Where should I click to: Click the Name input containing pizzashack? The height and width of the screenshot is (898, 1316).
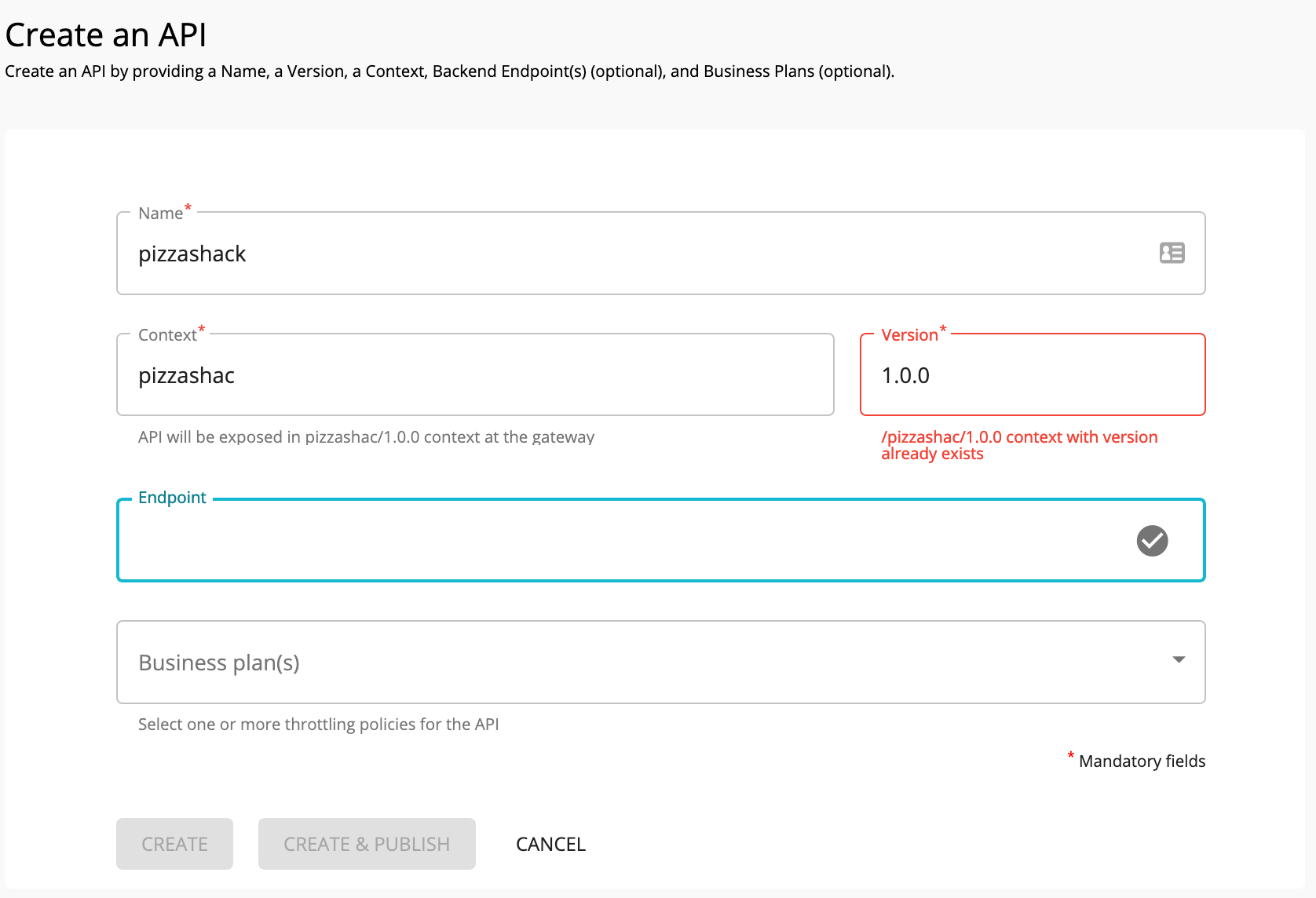pyautogui.click(x=660, y=254)
